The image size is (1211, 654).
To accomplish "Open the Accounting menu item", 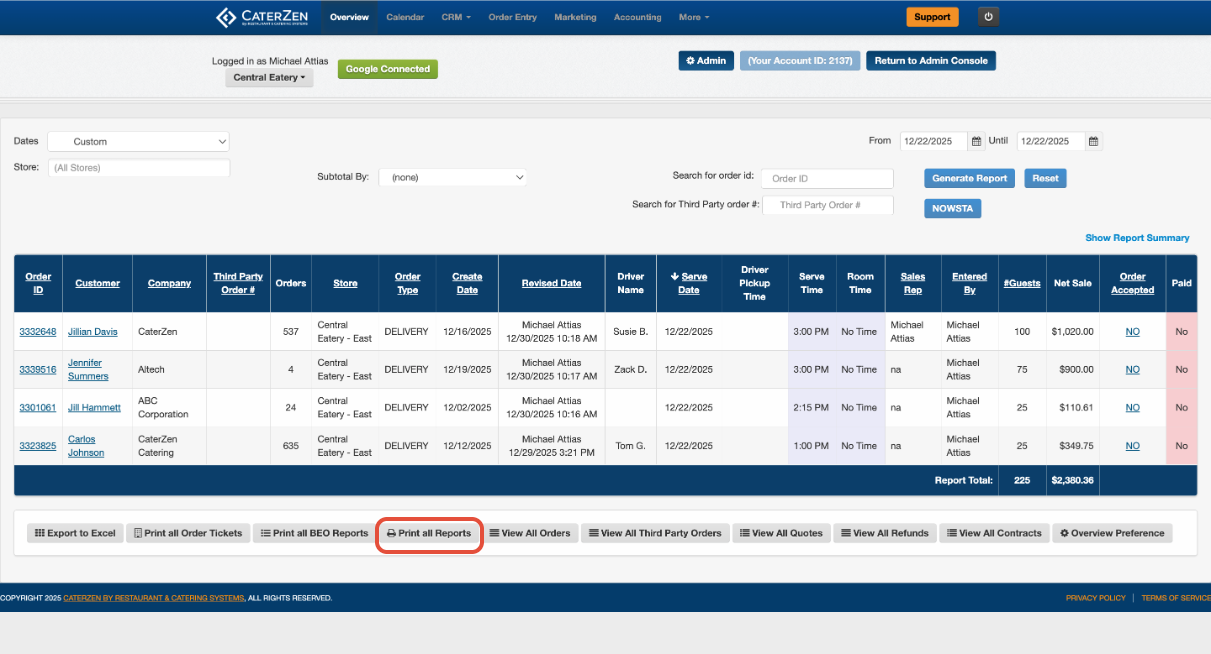I will pyautogui.click(x=637, y=17).
